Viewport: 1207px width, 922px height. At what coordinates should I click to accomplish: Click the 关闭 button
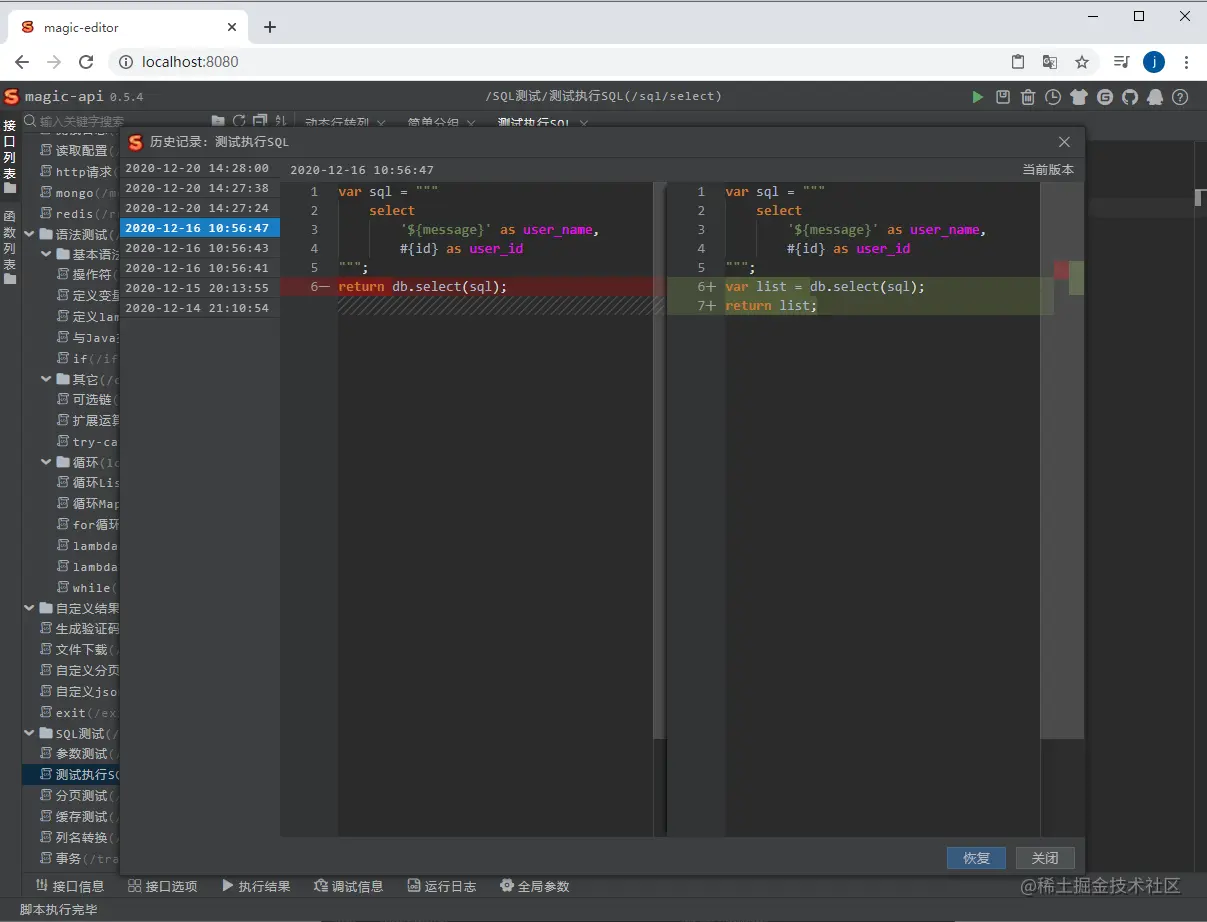point(1045,858)
